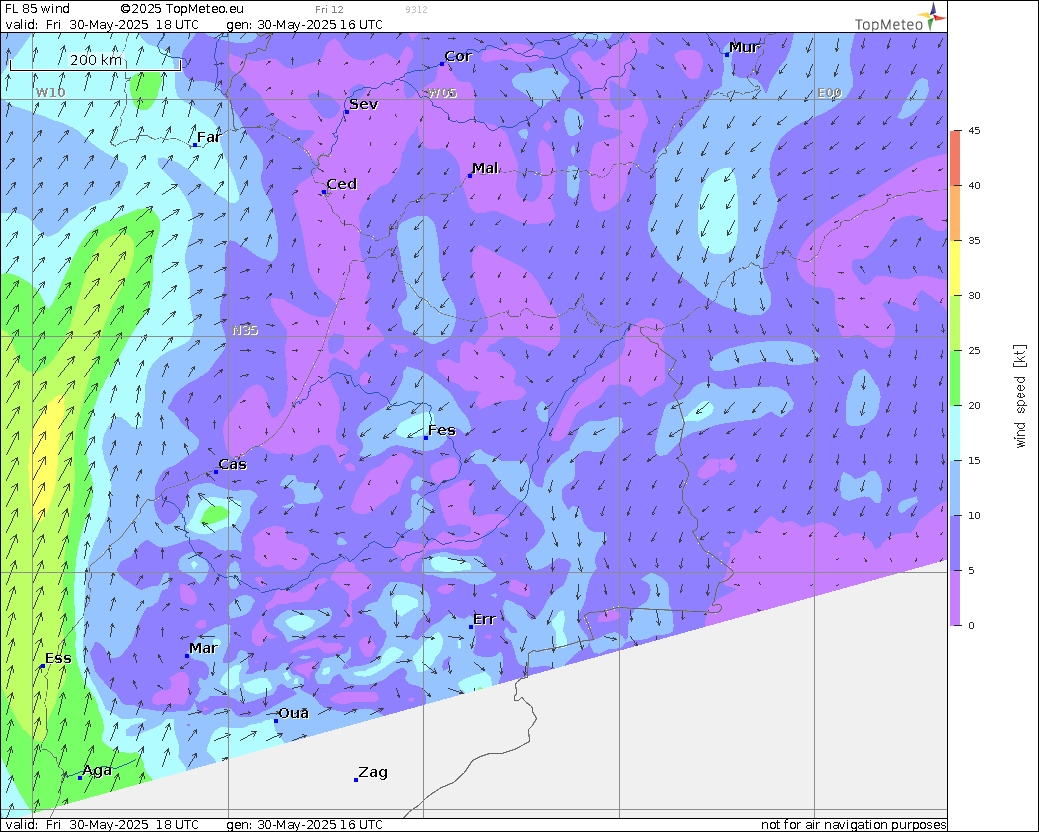Click the Cas station label
Image resolution: width=1039 pixels, height=832 pixels.
pos(233,464)
